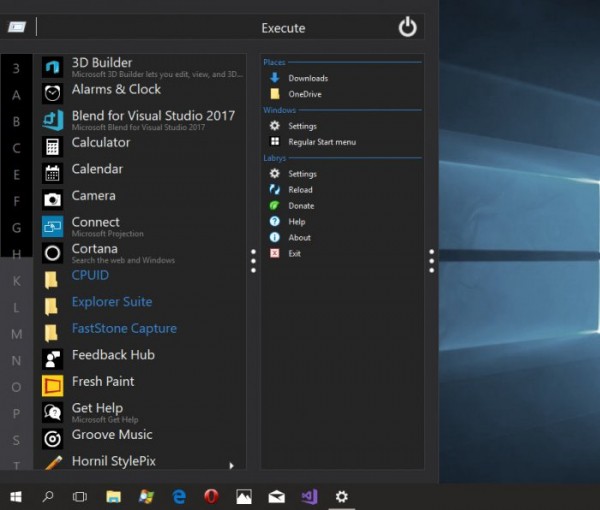The image size is (600, 510).
Task: Choose Regular Start menu
Action: pos(322,142)
